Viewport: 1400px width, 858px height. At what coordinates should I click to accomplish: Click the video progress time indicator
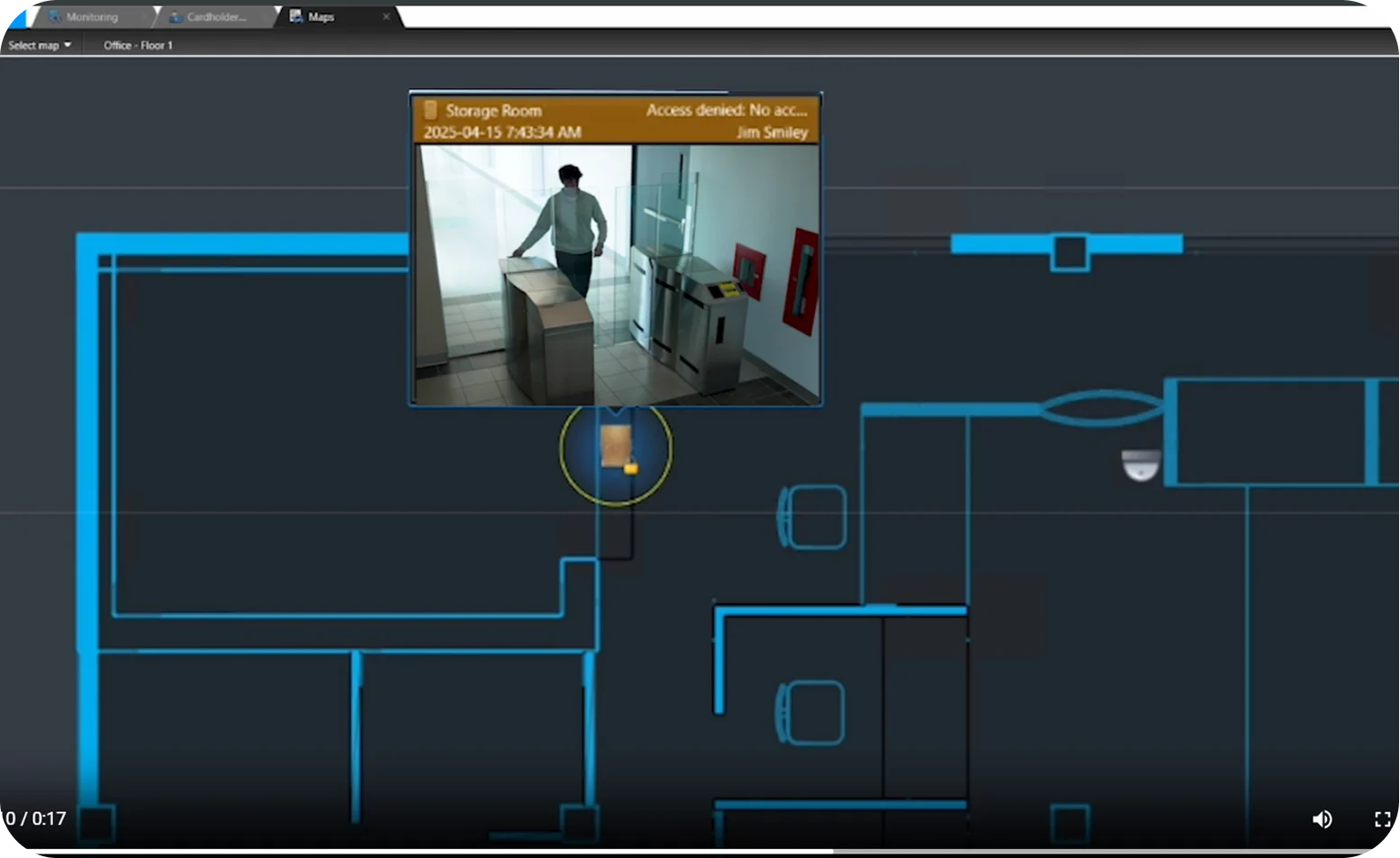coord(32,818)
